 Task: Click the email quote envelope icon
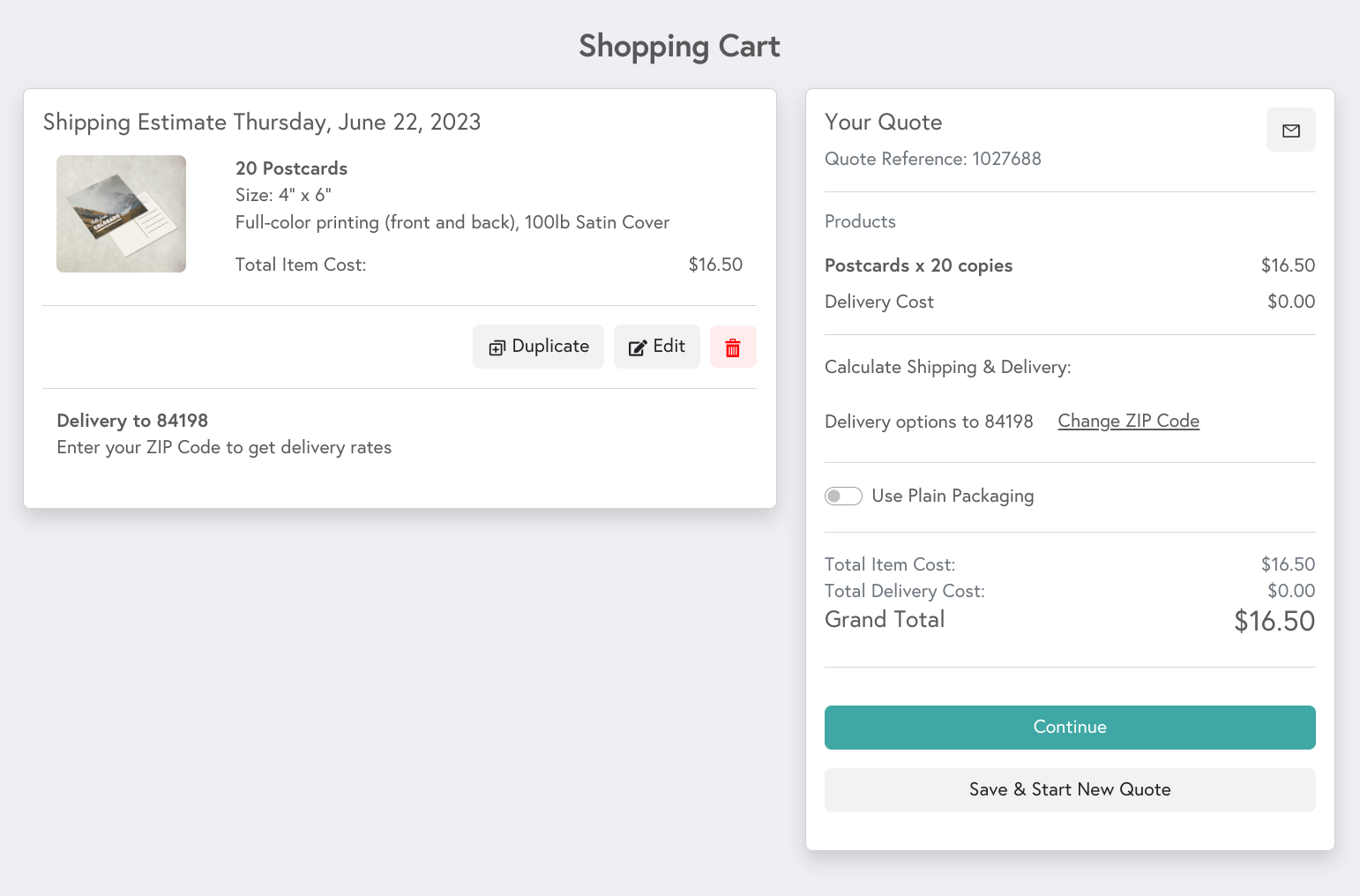tap(1290, 131)
